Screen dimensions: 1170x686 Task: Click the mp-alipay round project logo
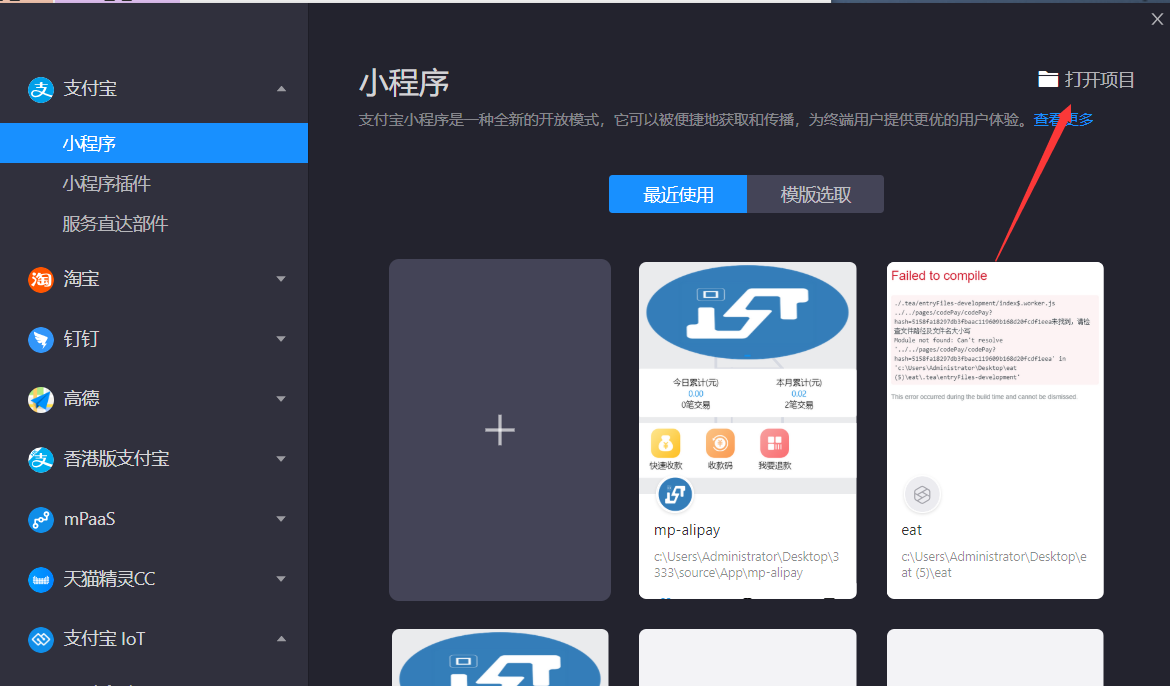[675, 494]
